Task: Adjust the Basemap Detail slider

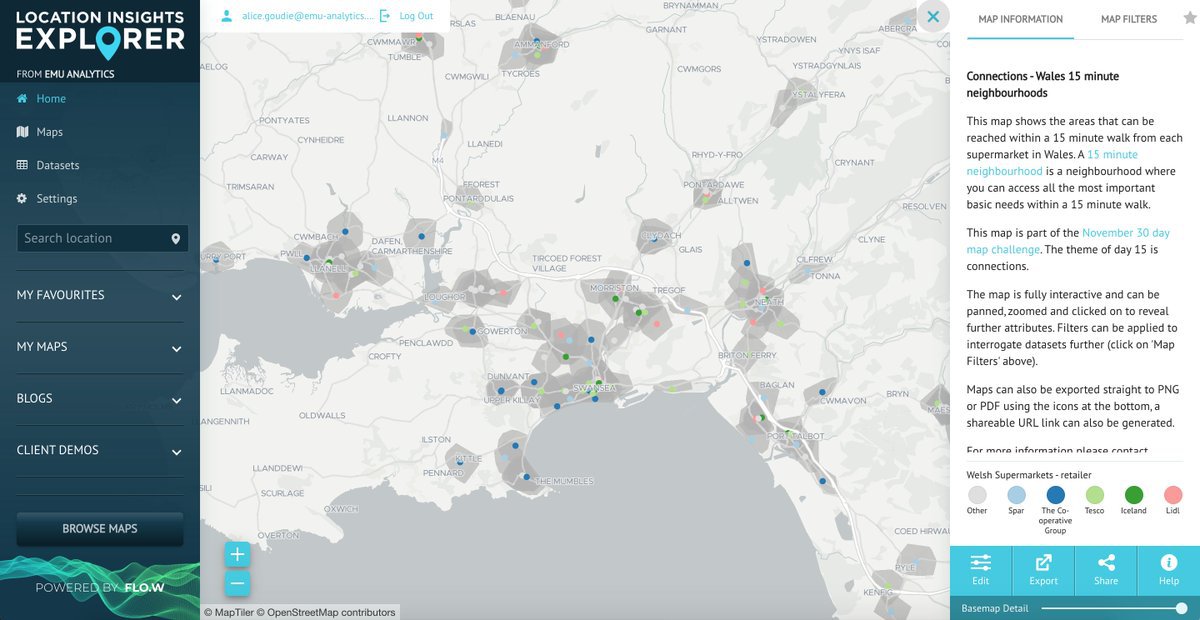Action: (1181, 608)
